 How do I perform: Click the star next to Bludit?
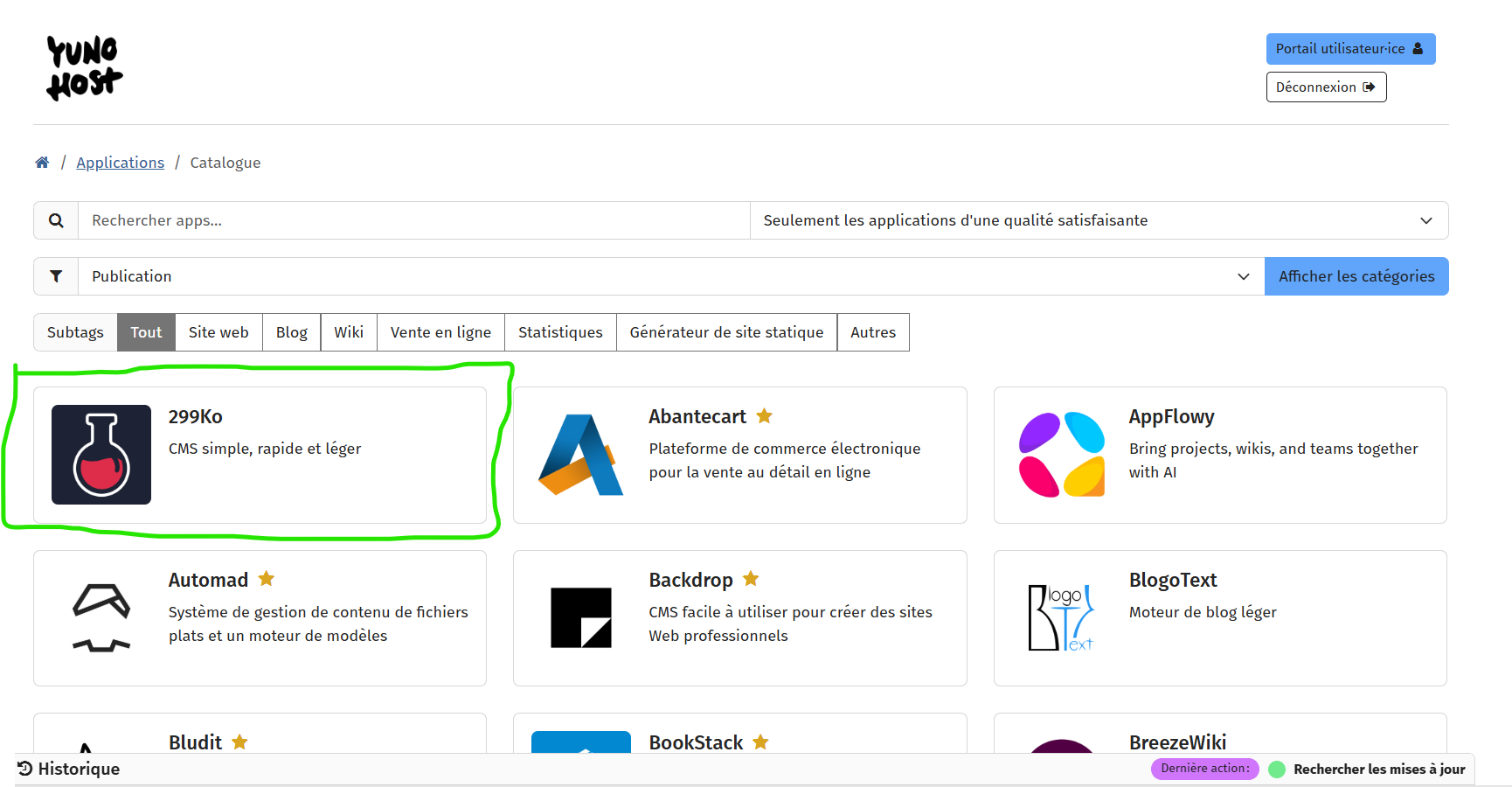(239, 742)
